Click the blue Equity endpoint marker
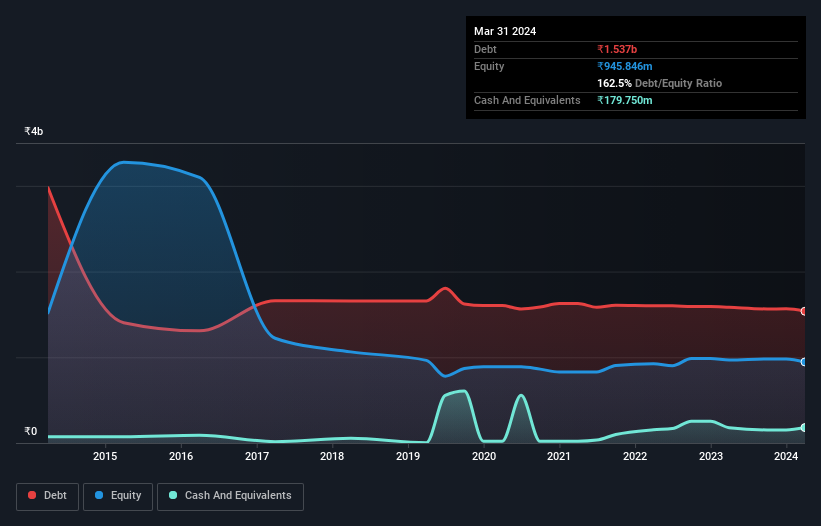This screenshot has height=526, width=821. 804,362
